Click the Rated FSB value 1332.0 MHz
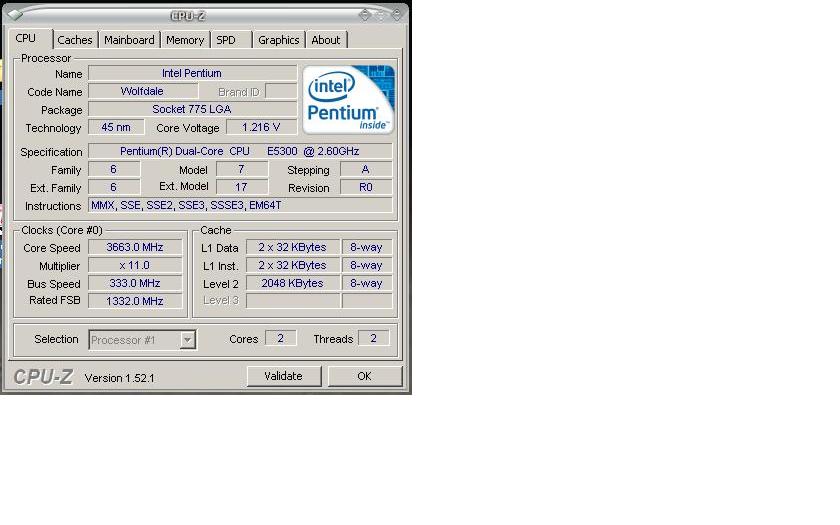Screen dimensions: 840x525 coord(135,301)
